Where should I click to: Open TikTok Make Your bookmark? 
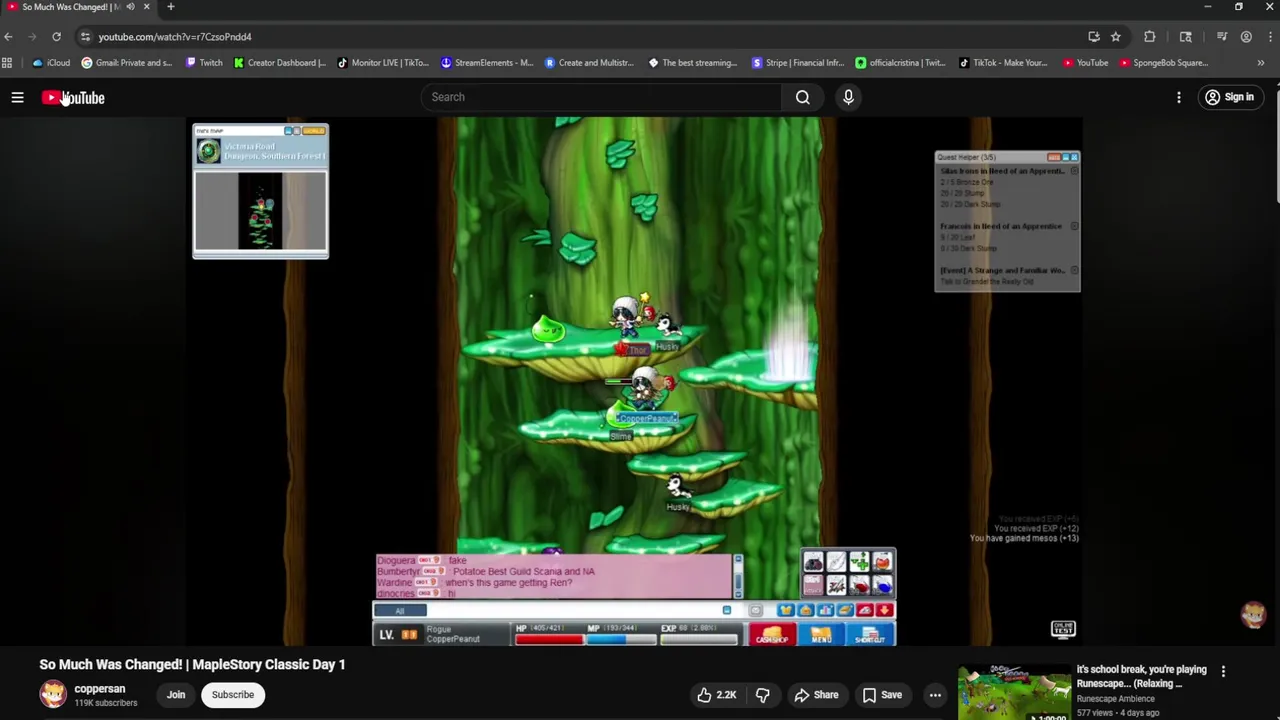(x=1004, y=63)
